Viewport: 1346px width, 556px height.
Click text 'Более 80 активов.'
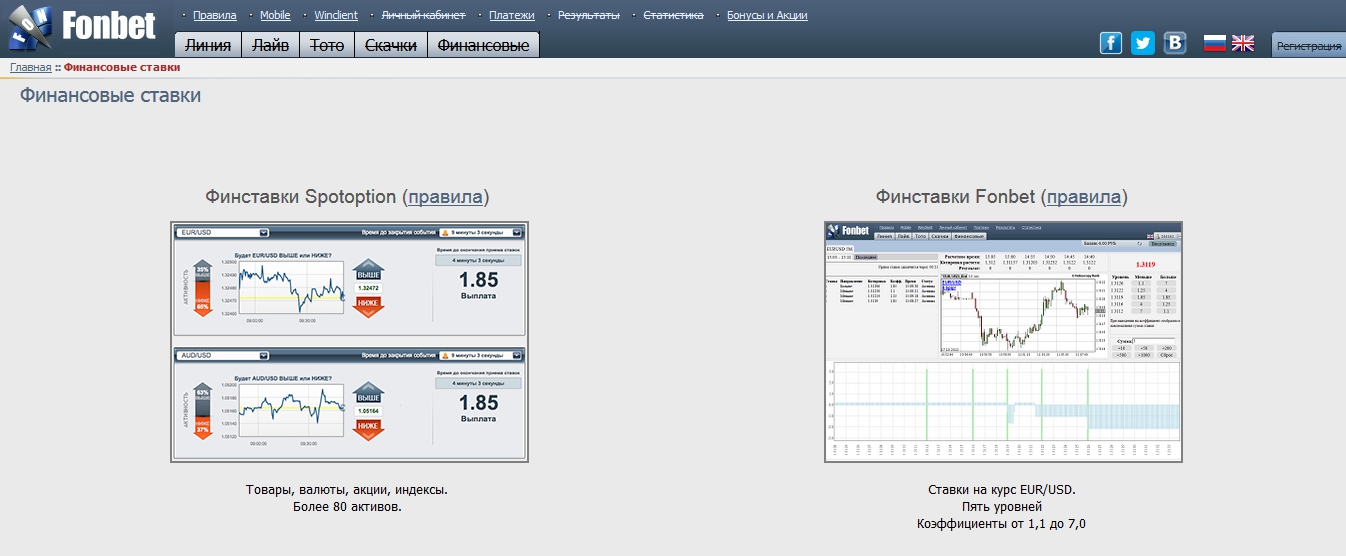tap(347, 507)
